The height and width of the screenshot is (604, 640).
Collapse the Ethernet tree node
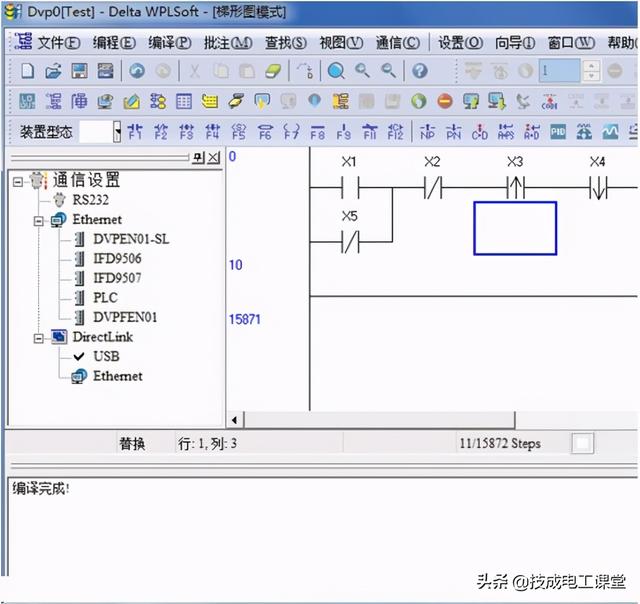(x=38, y=221)
